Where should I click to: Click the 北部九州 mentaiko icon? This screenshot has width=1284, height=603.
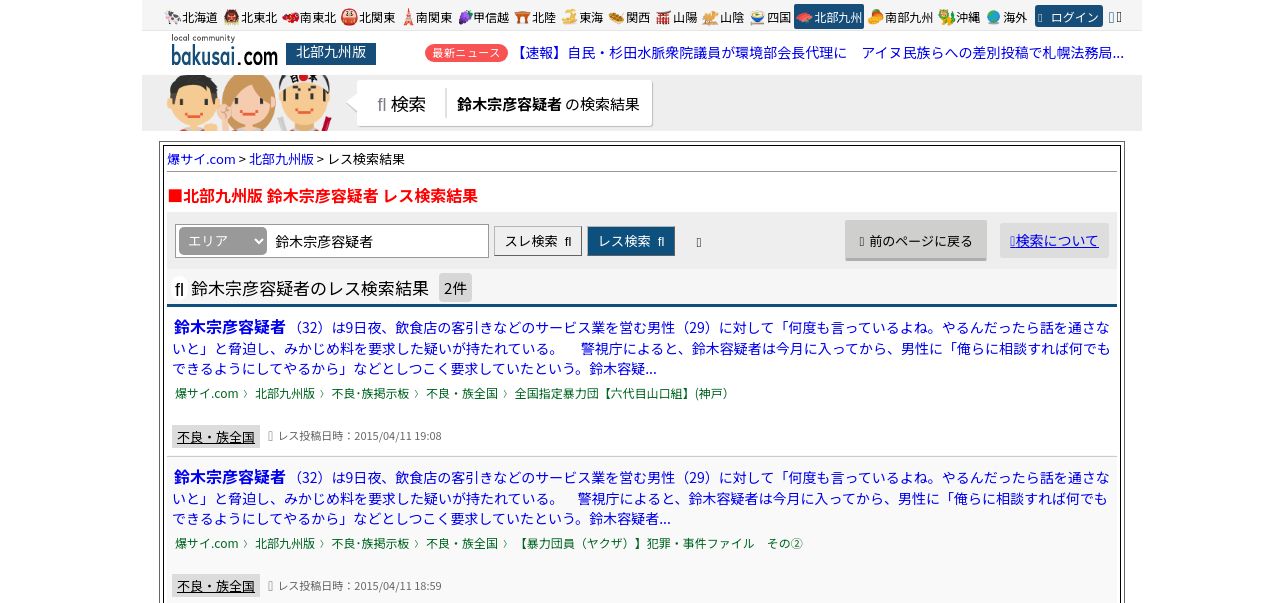click(805, 17)
